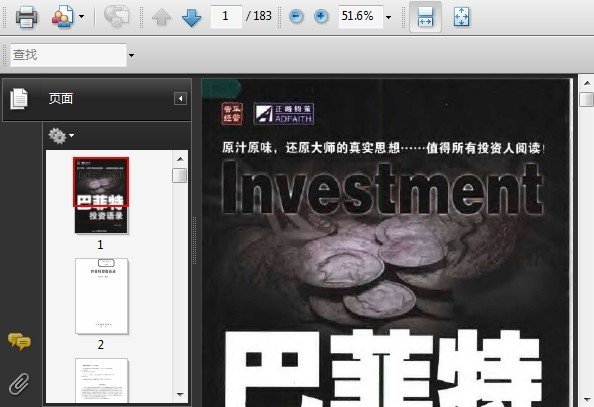The width and height of the screenshot is (594, 407).
Task: Click the 'Investment' title on the cover
Action: coord(382,188)
